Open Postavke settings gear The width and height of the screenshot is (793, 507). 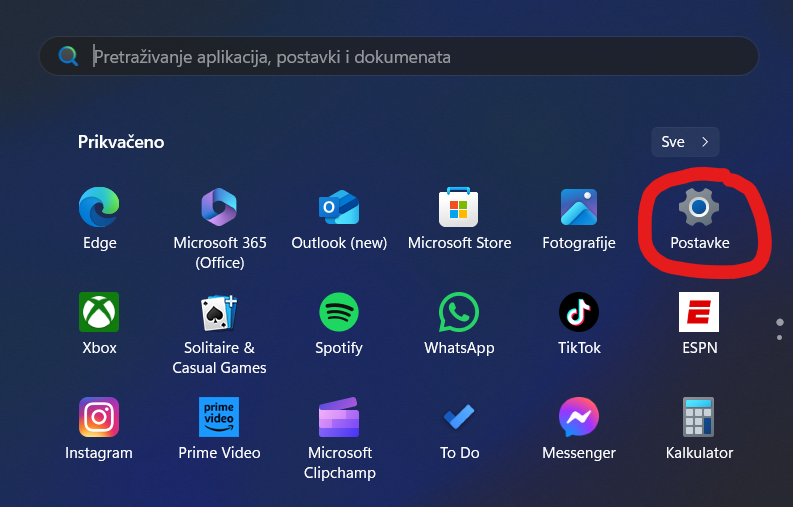point(699,207)
